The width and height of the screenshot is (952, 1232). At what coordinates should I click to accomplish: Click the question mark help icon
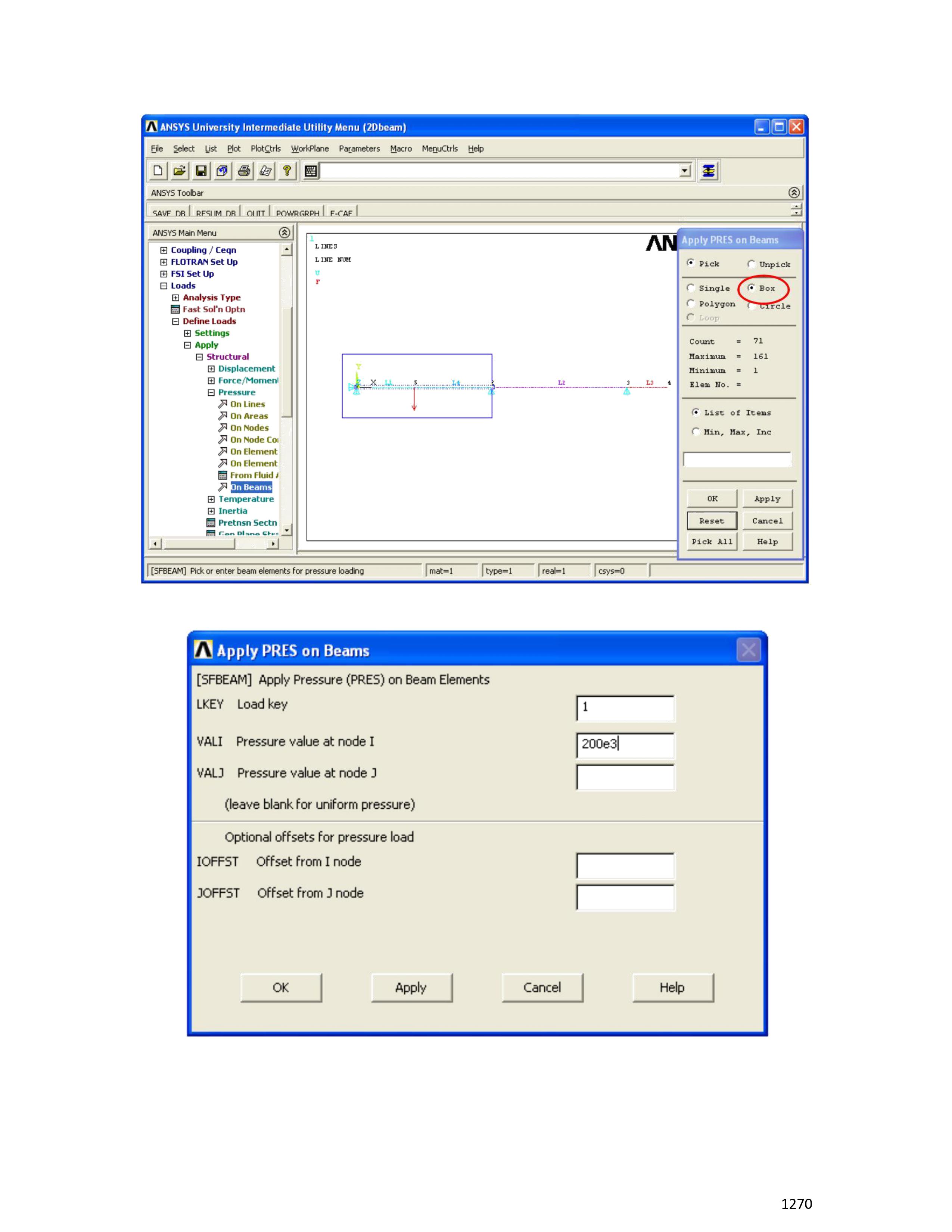(286, 171)
